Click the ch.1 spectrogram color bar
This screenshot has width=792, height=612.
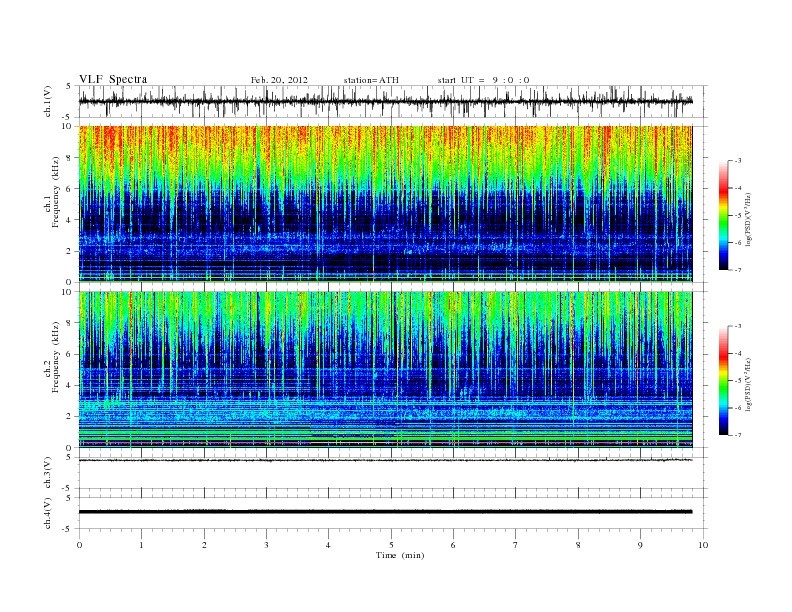tap(724, 215)
